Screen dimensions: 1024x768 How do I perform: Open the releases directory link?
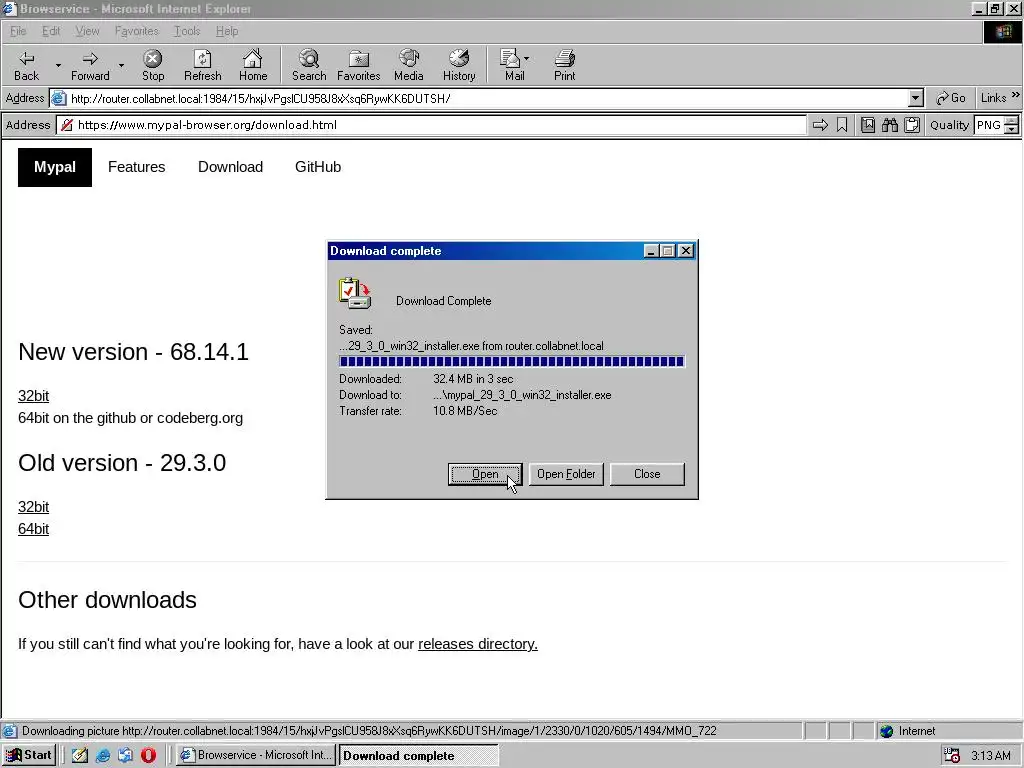[x=477, y=644]
